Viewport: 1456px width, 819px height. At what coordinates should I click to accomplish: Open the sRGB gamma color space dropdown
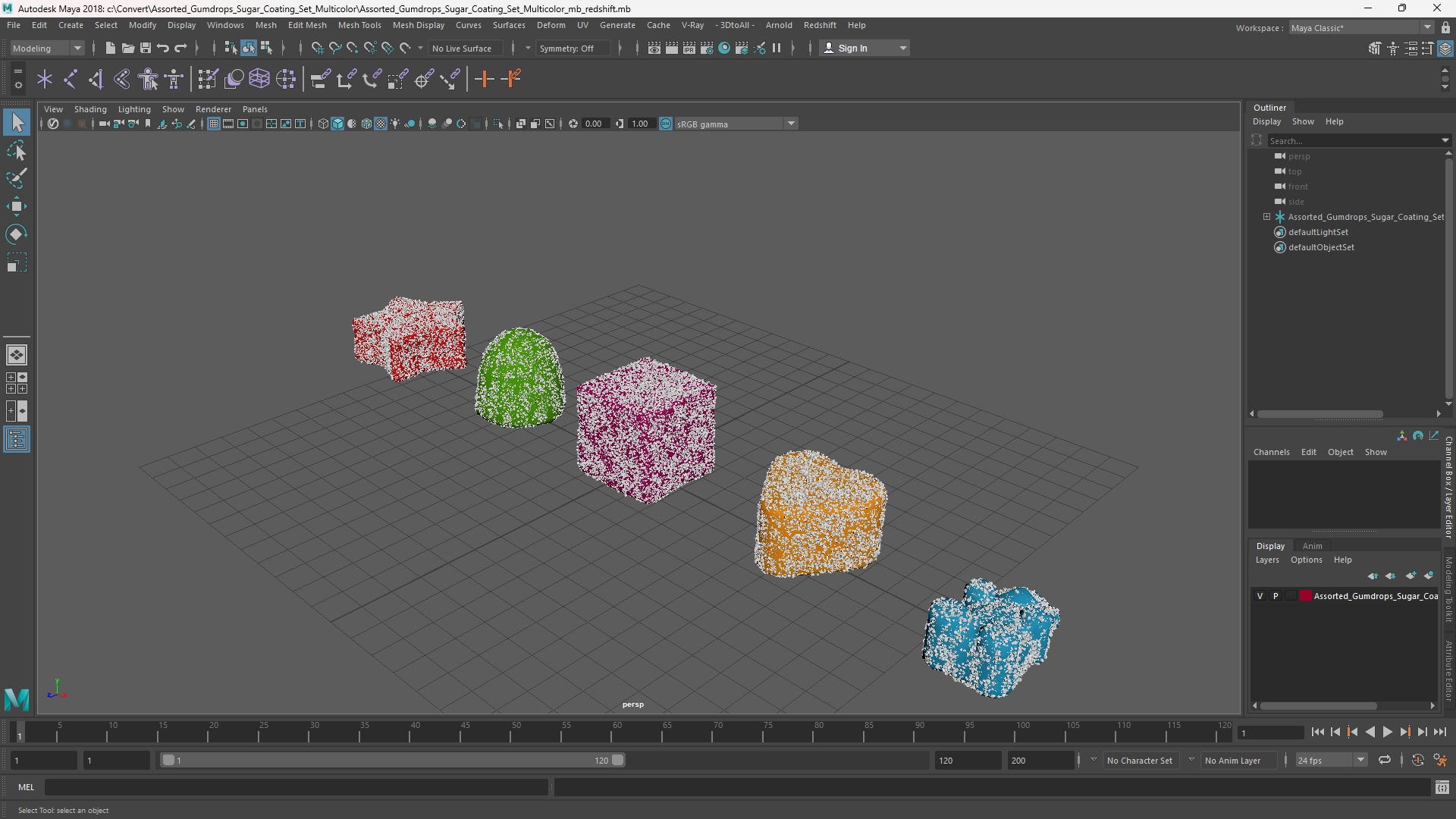736,124
